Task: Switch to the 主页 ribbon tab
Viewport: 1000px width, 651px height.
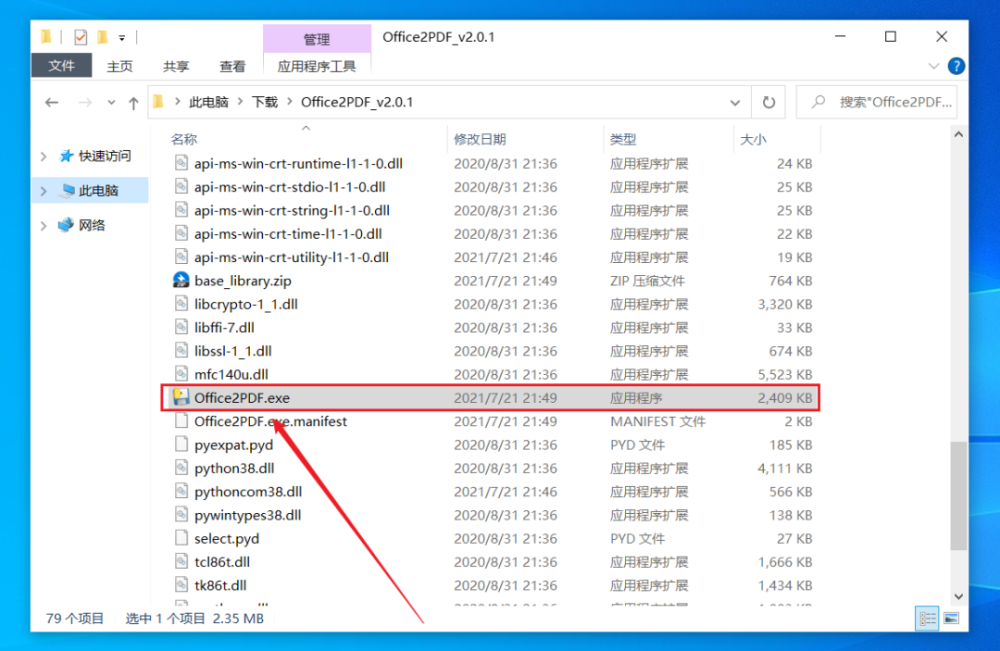Action: pyautogui.click(x=119, y=66)
